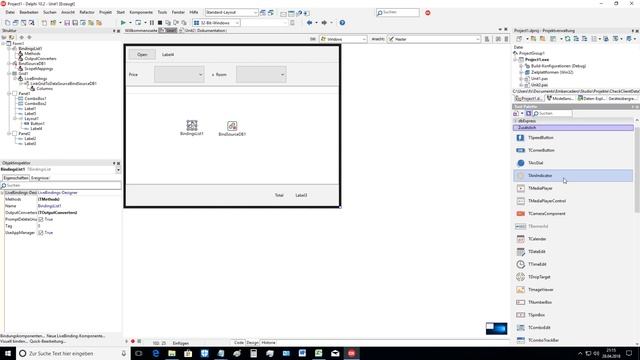Viewport: 640px width, 360px height.
Task: Expand the Panel1 node in Struktur tree
Action: click(x=9, y=93)
